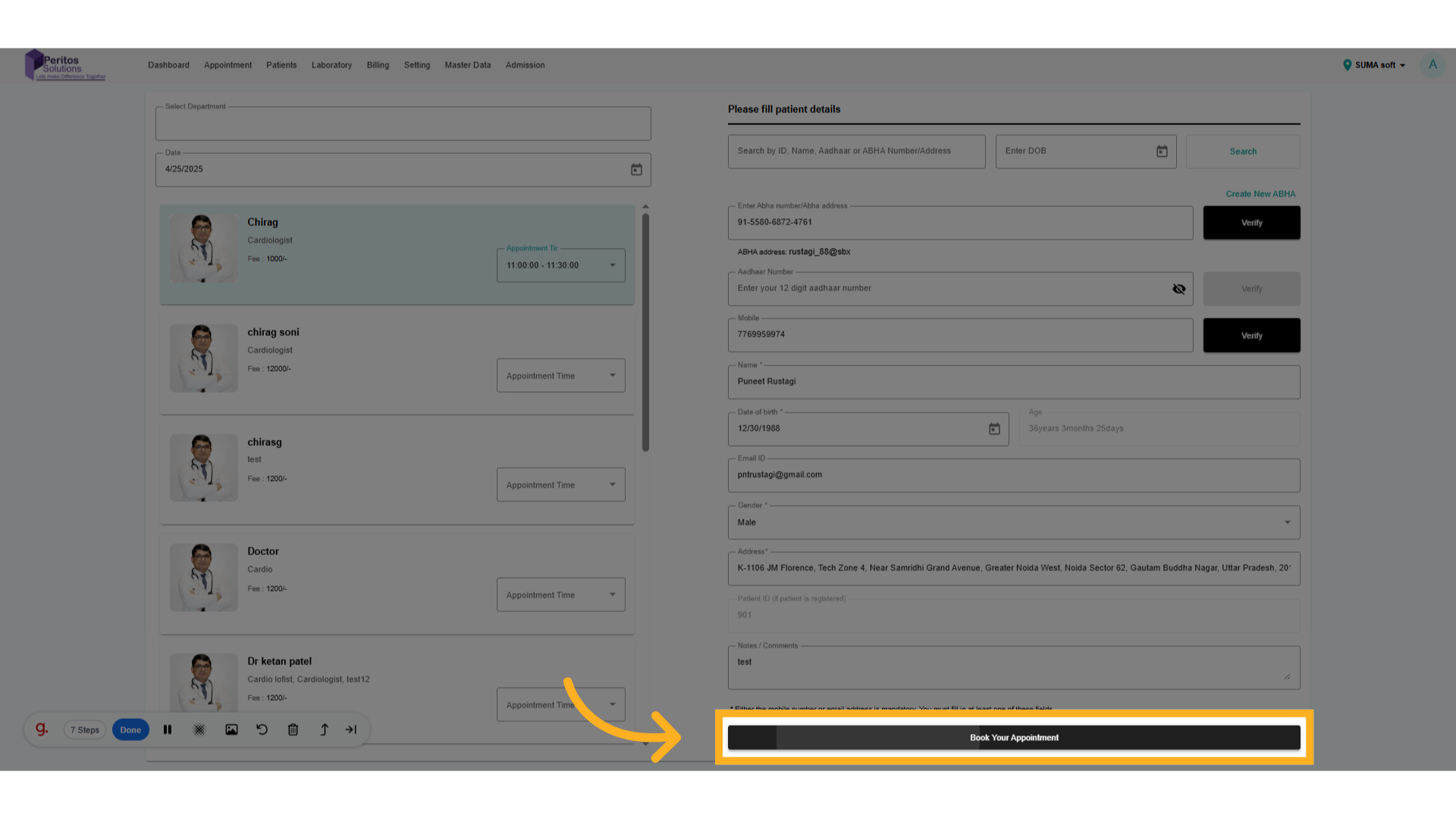Image resolution: width=1456 pixels, height=819 pixels.
Task: Click the collapse toolbar arrow icon
Action: [351, 730]
